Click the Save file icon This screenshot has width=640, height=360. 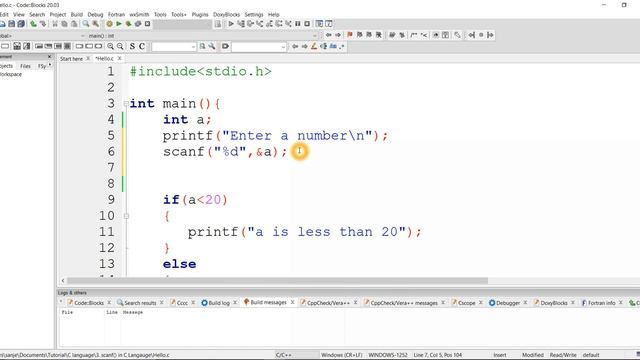click(x=12, y=24)
